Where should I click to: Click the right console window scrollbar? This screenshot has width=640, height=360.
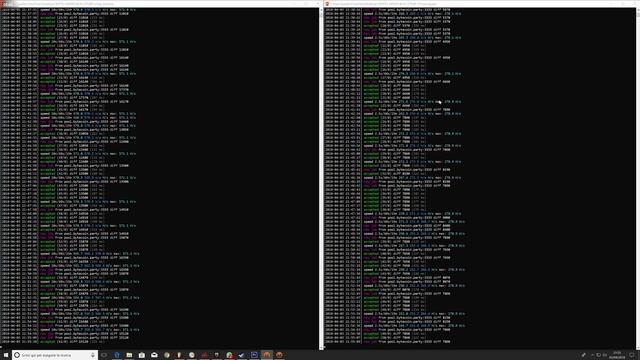[638, 178]
